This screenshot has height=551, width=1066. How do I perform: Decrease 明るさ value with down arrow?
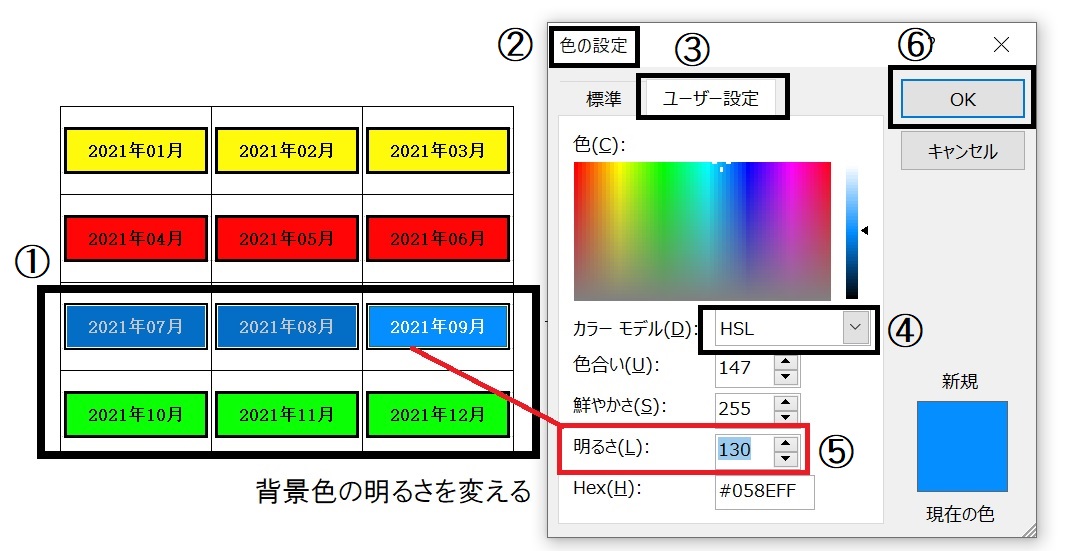coord(786,457)
